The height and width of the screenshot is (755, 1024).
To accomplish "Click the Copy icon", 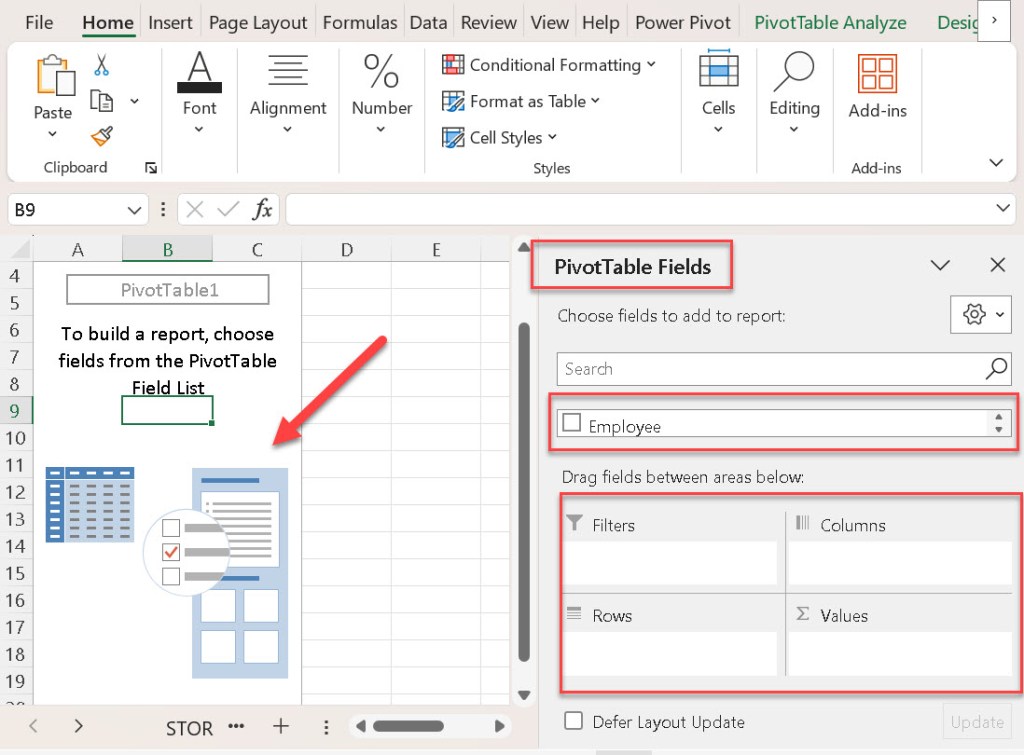I will [x=101, y=101].
